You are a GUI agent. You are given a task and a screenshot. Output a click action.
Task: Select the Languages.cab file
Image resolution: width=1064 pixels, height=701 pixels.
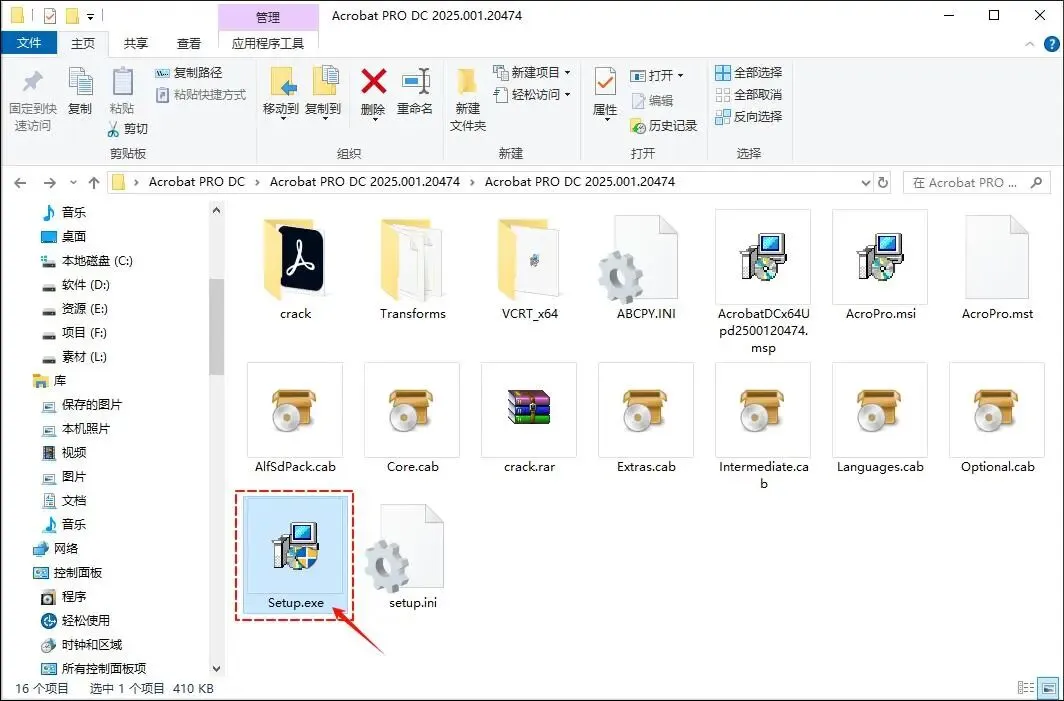coord(880,419)
